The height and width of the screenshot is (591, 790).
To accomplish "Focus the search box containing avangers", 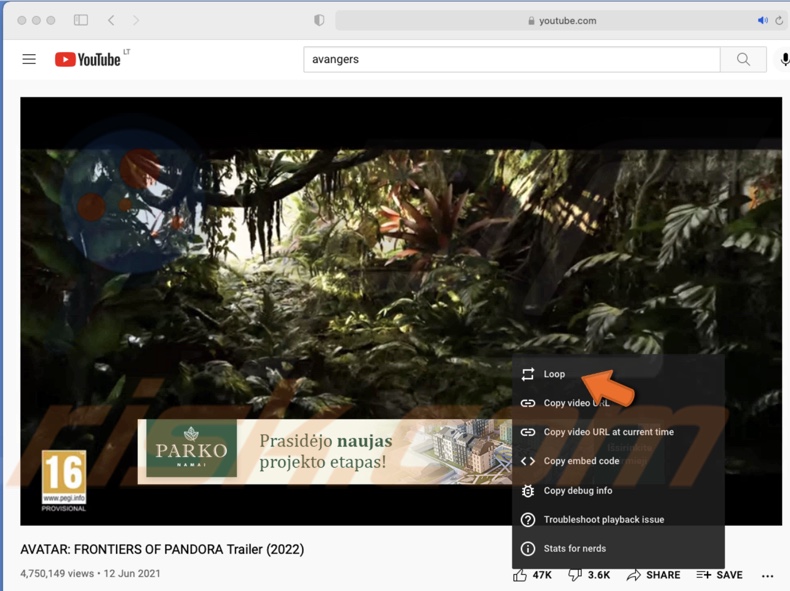I will [511, 59].
